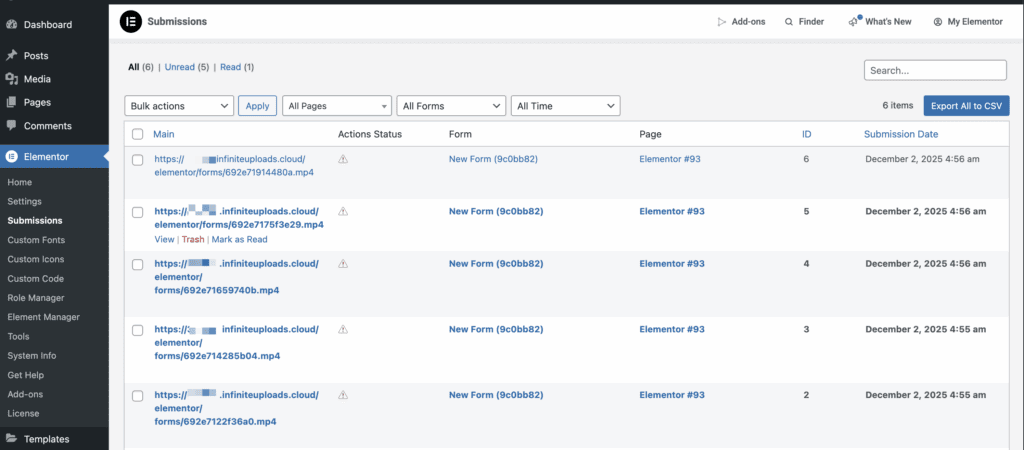Toggle the select-all checkbox in table header
Screen dimensions: 1024x450
pos(138,134)
